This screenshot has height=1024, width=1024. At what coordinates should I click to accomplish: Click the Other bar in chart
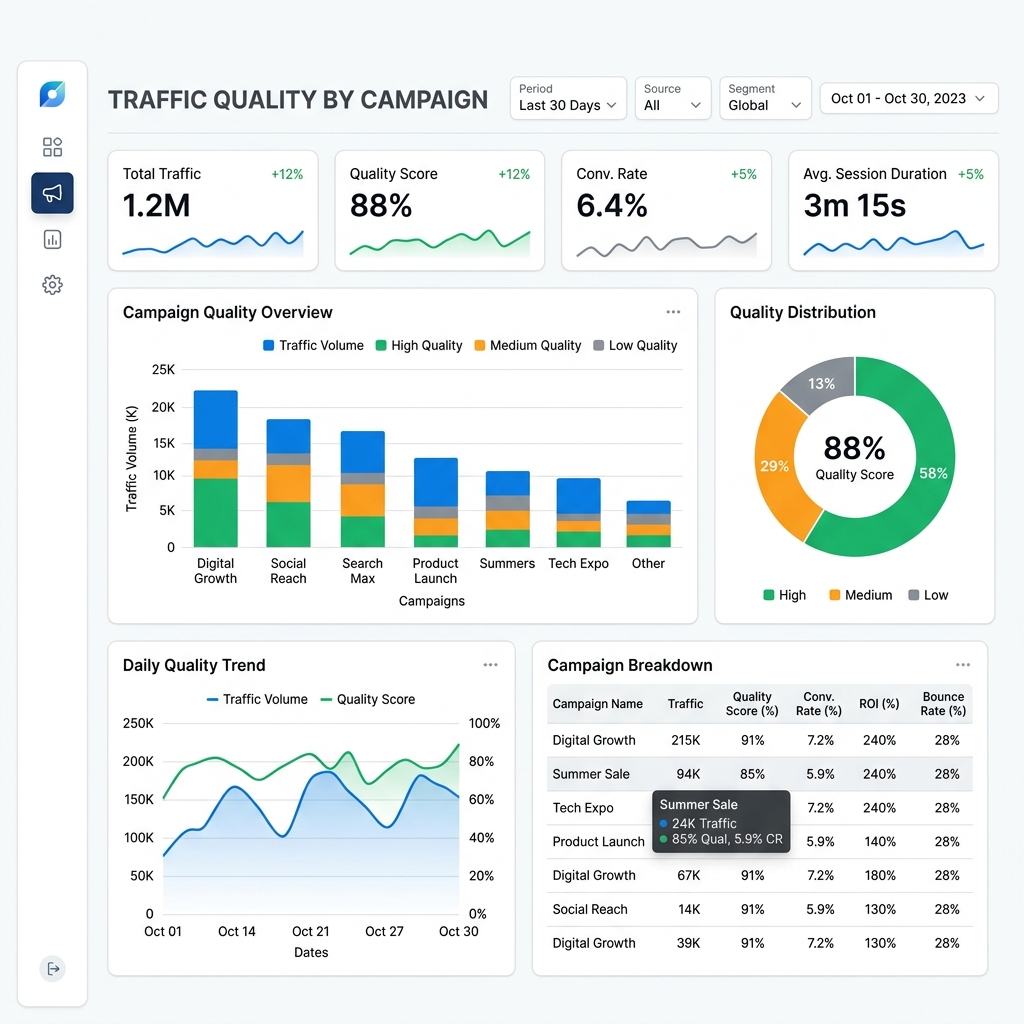648,524
